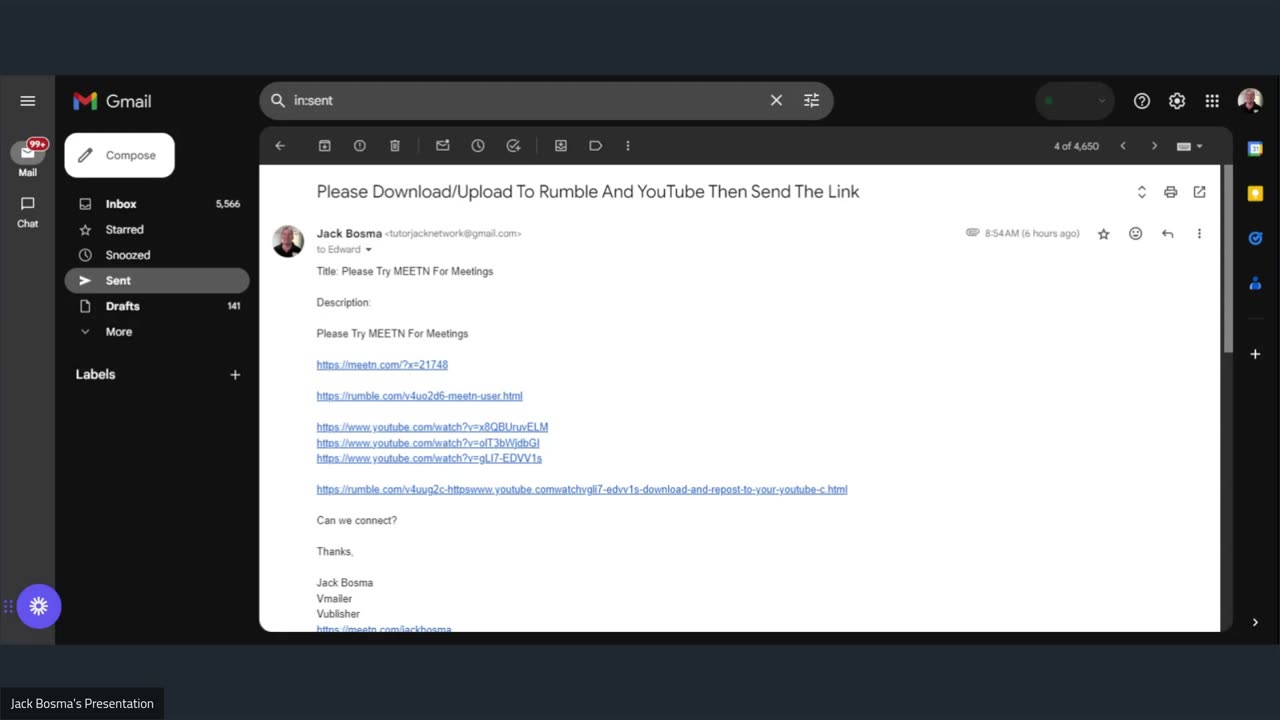Mark the email as unread

pyautogui.click(x=443, y=146)
